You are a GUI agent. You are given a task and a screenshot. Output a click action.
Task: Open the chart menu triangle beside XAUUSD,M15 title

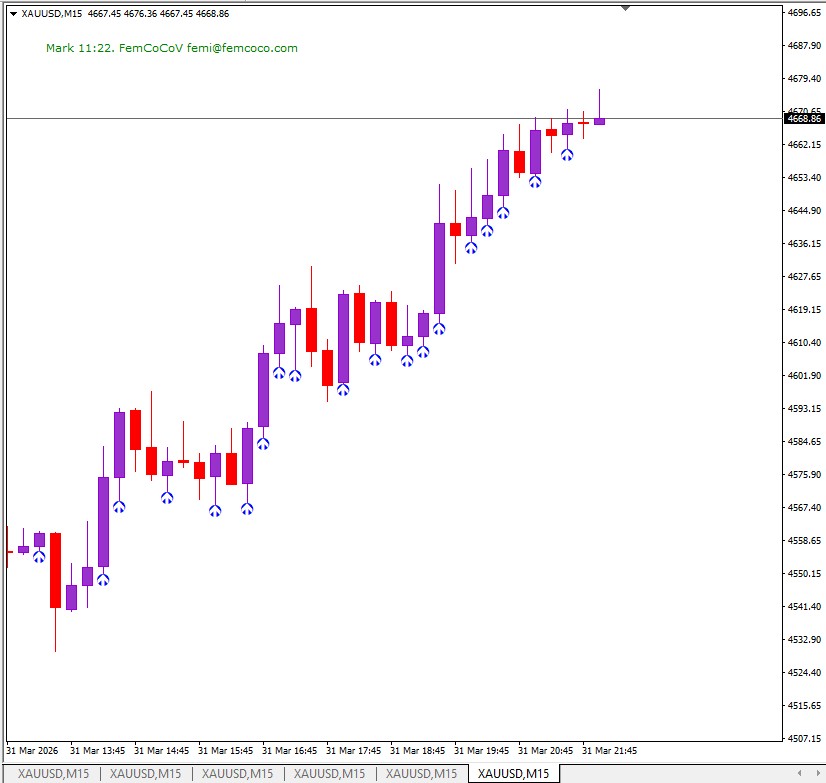click(x=13, y=14)
